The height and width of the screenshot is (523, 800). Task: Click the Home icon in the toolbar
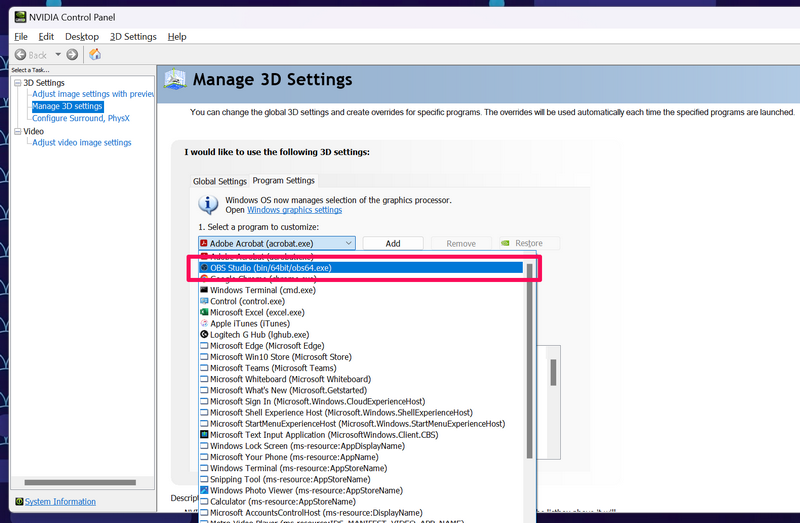point(95,55)
